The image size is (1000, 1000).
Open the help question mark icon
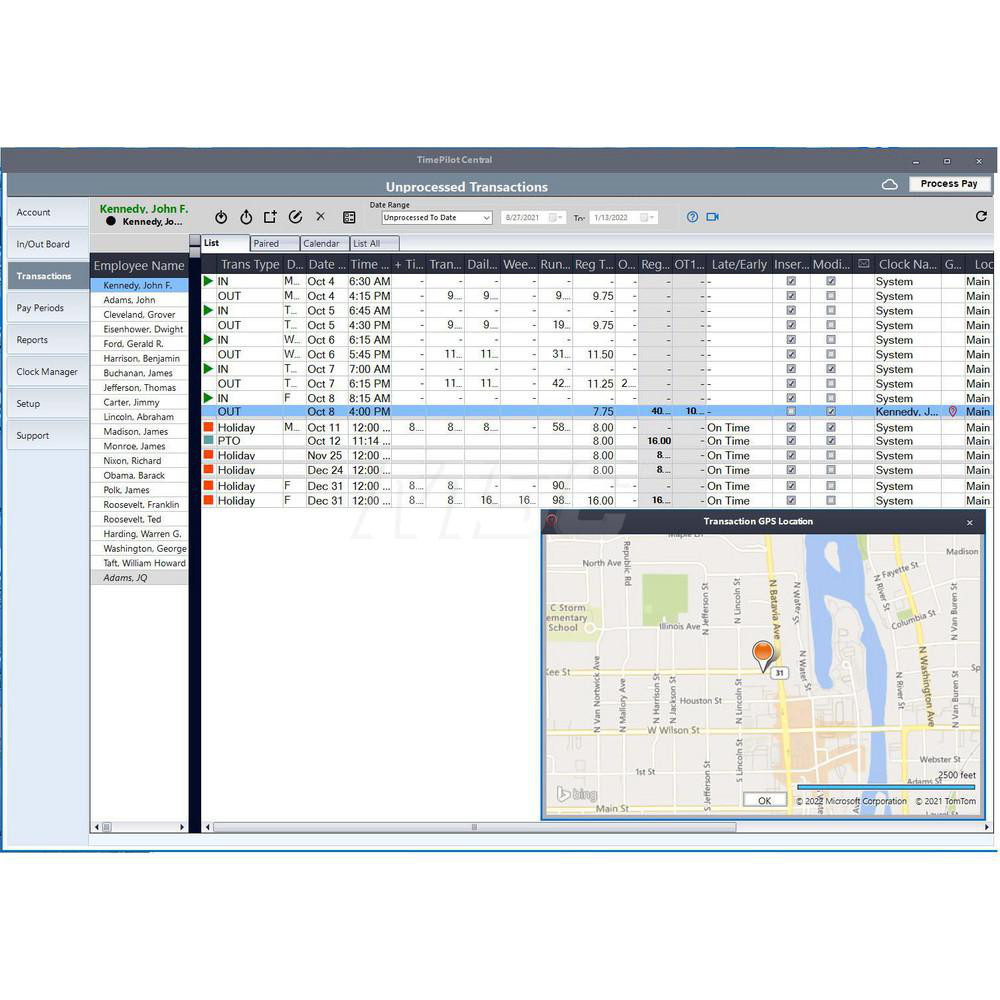click(692, 217)
